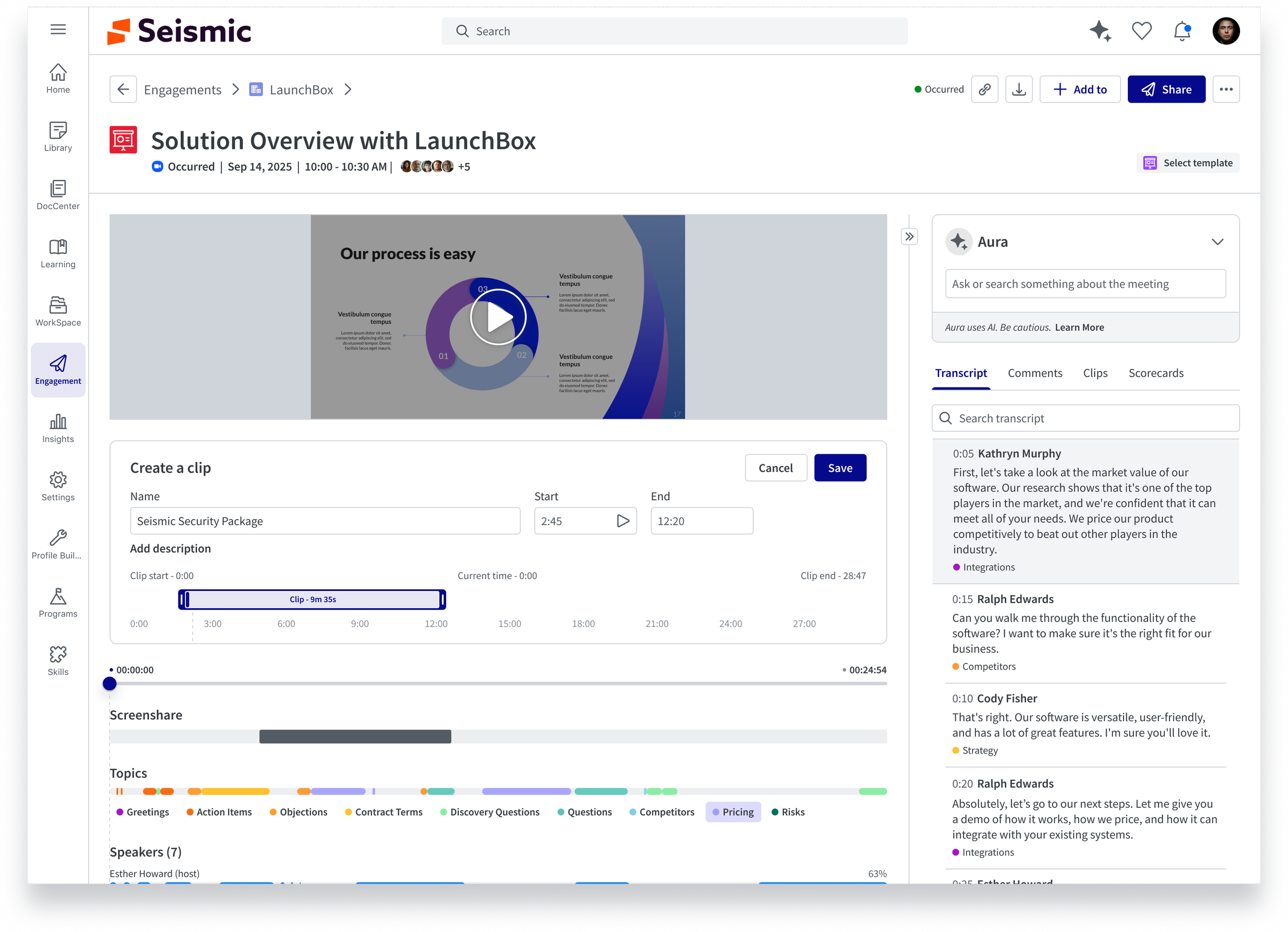Download the meeting recording
This screenshot has width=1288, height=932.
tap(1019, 89)
